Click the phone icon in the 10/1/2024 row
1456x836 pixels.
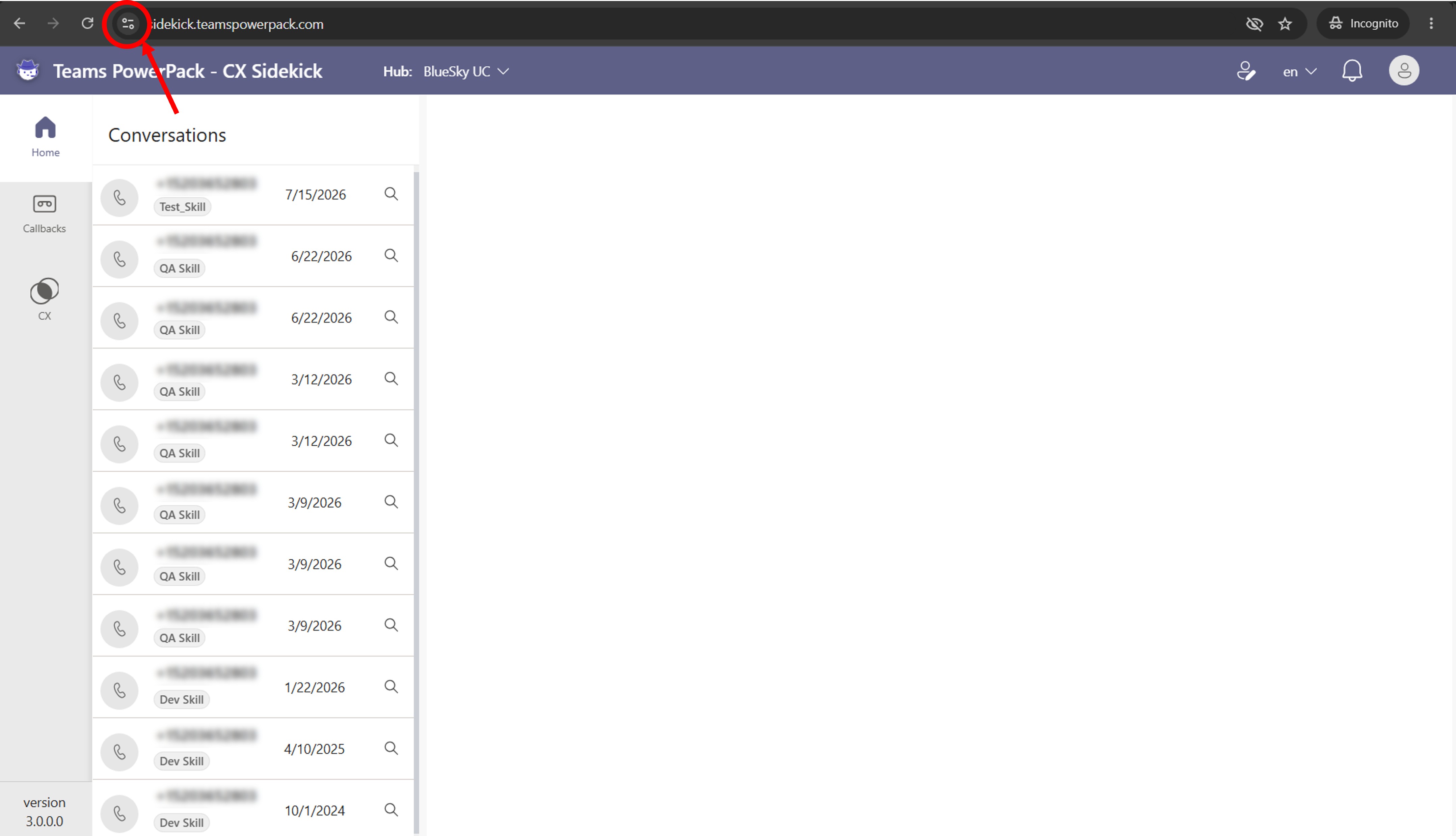point(119,814)
